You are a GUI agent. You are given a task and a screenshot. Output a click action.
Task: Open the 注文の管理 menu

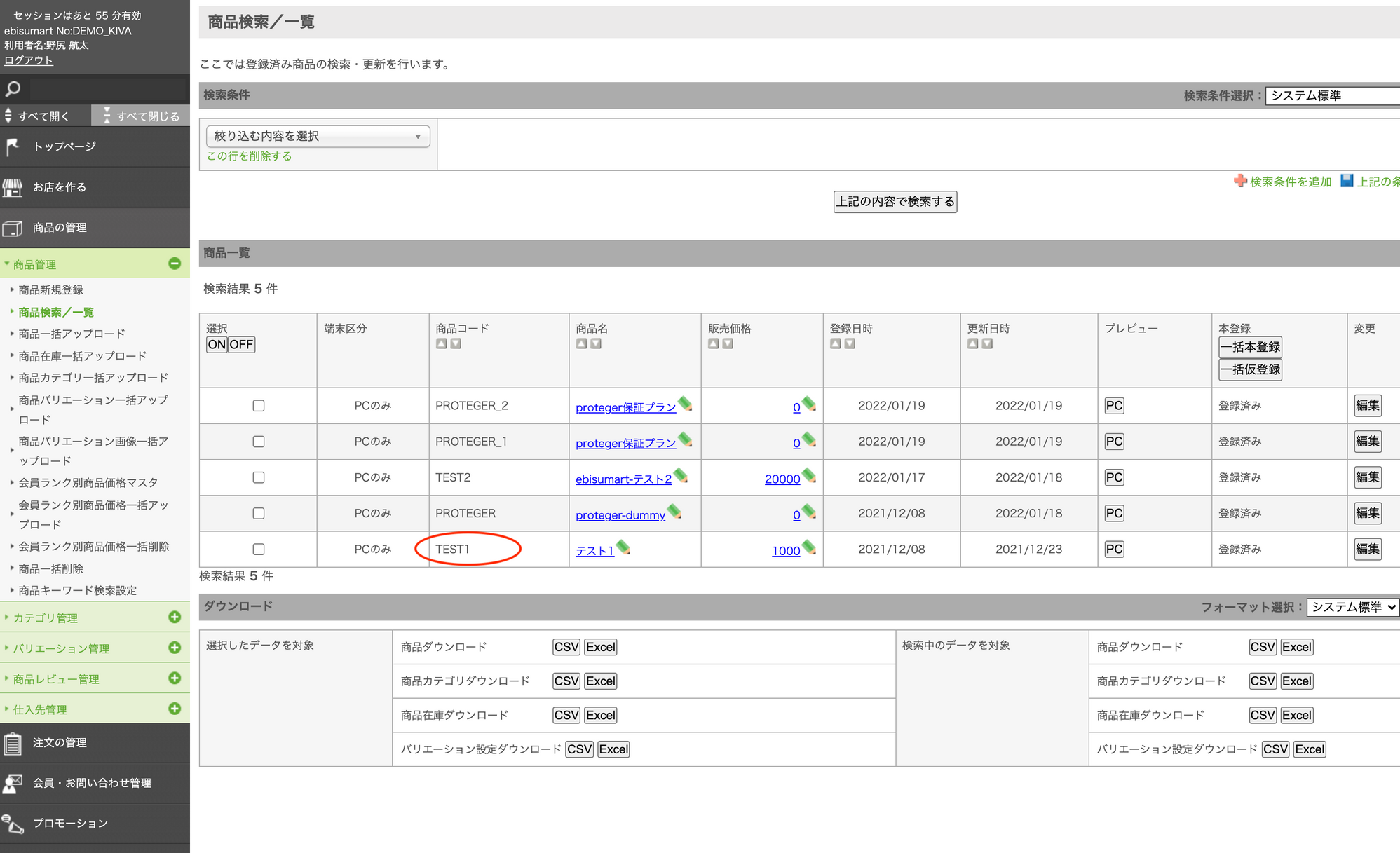pyautogui.click(x=60, y=742)
